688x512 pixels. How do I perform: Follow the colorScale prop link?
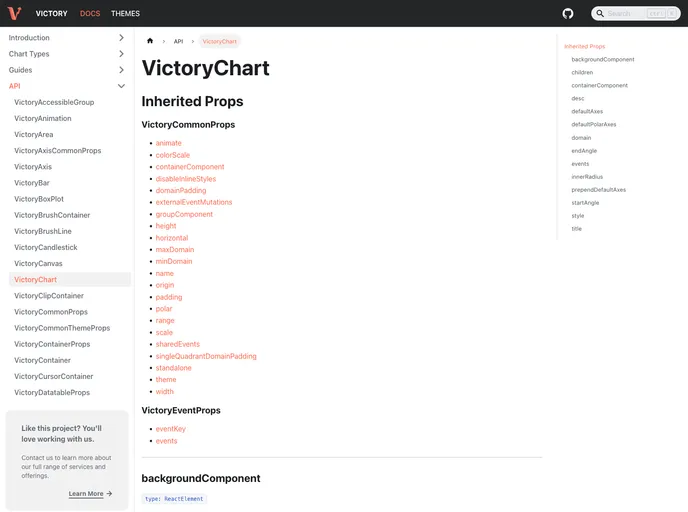172,155
